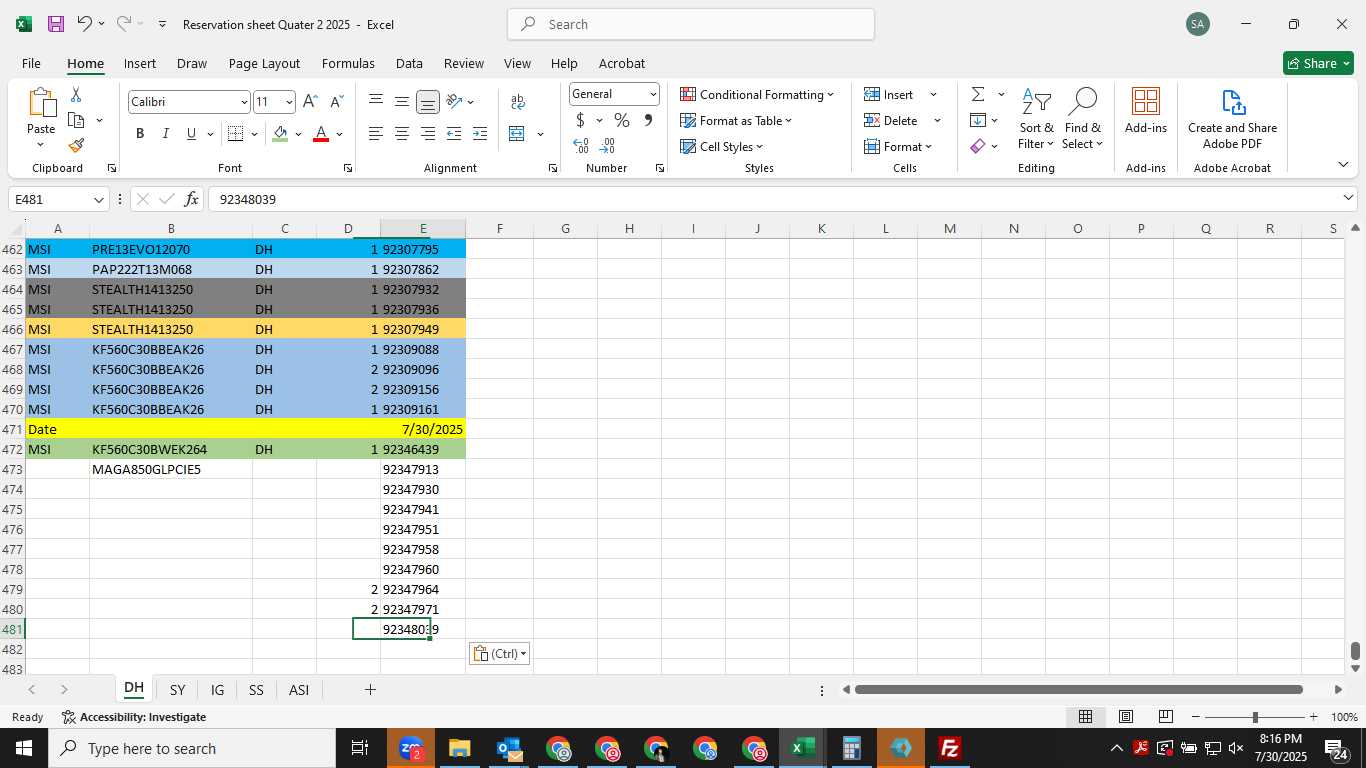Toggle Underline formatting

pos(191,134)
